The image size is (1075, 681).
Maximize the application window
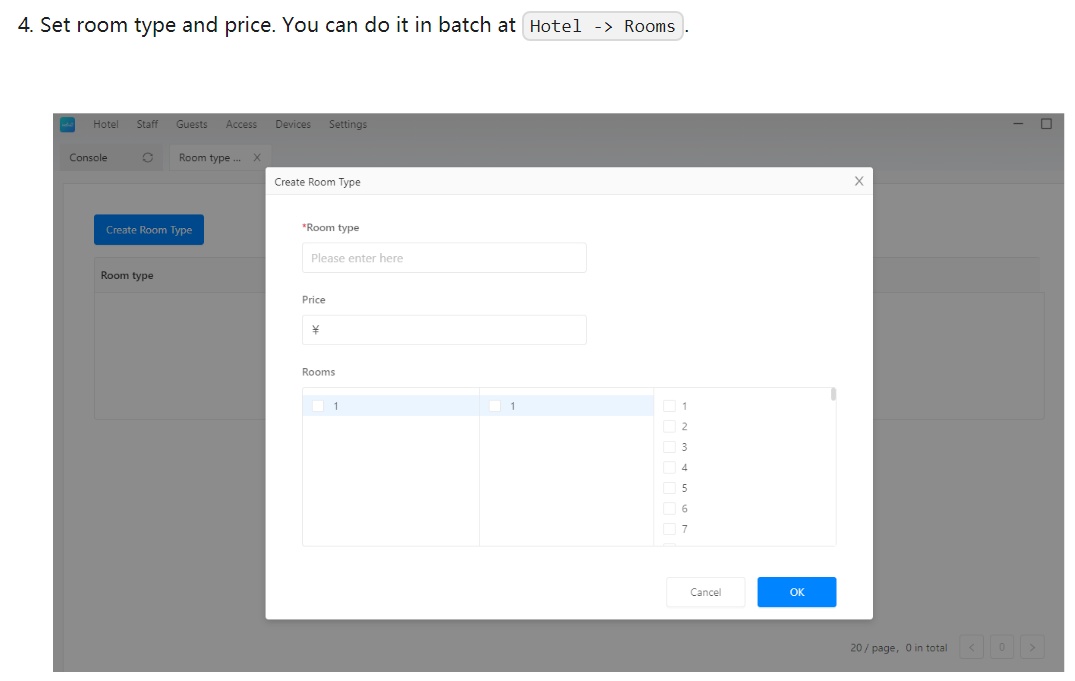(1046, 124)
